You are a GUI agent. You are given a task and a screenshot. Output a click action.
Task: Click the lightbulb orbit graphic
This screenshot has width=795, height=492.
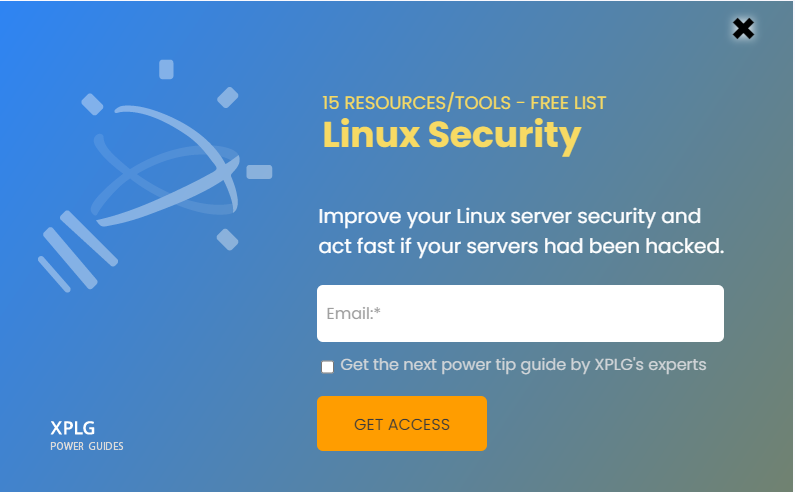pyautogui.click(x=166, y=166)
